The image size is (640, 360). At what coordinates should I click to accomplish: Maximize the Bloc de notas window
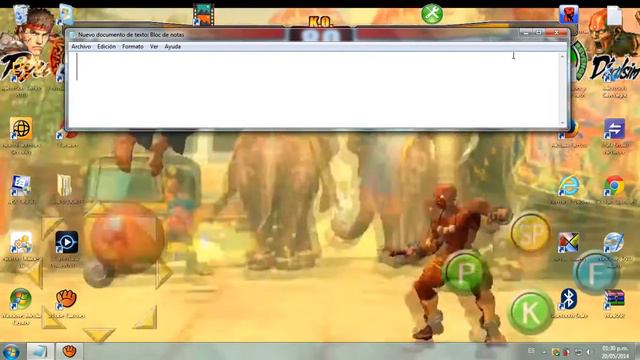(x=539, y=32)
